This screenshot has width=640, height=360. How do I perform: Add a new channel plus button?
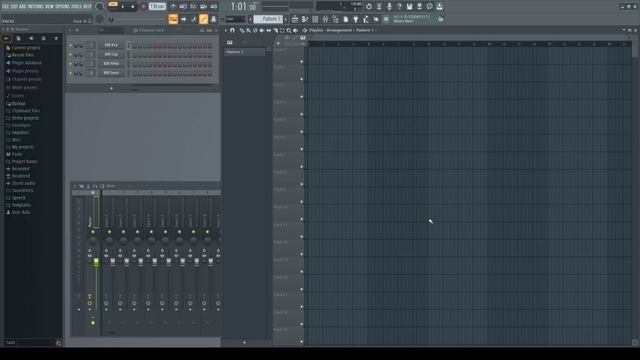pos(111,88)
